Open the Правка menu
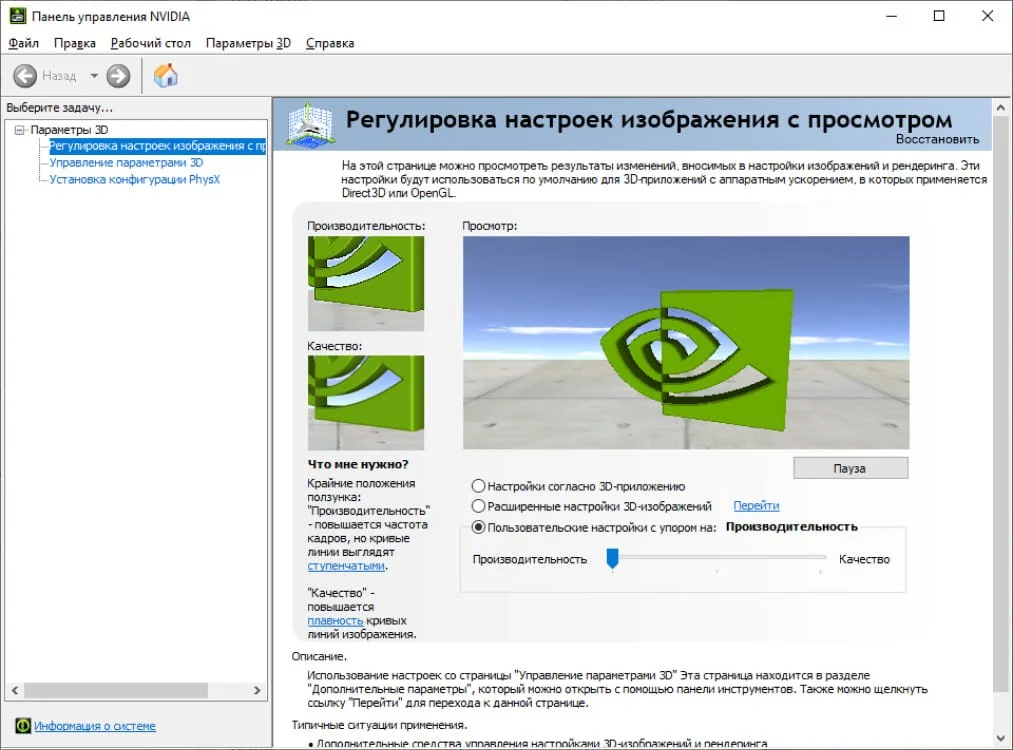This screenshot has height=750, width=1013. 74,43
